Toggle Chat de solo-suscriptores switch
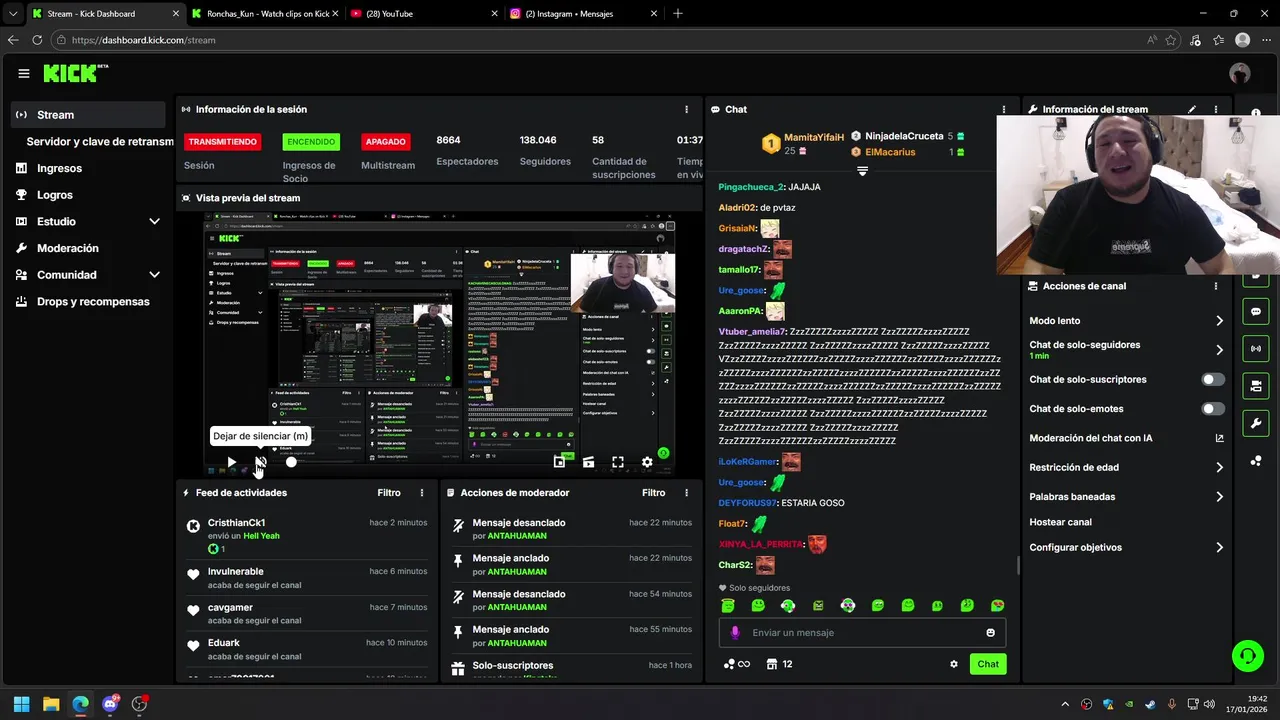Image resolution: width=1280 pixels, height=720 pixels. coord(1213,380)
